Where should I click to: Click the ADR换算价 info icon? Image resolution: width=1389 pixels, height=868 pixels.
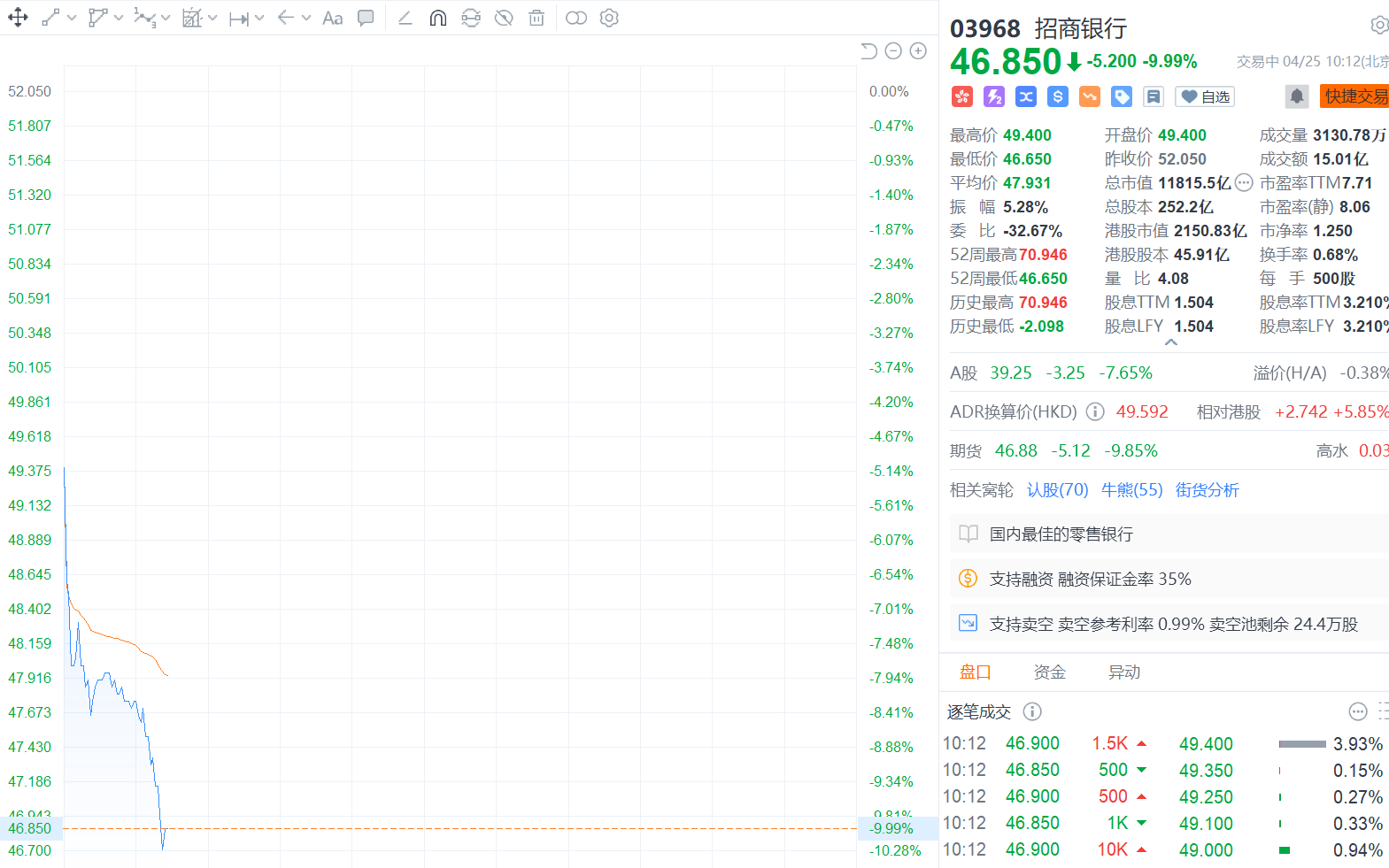point(1095,411)
